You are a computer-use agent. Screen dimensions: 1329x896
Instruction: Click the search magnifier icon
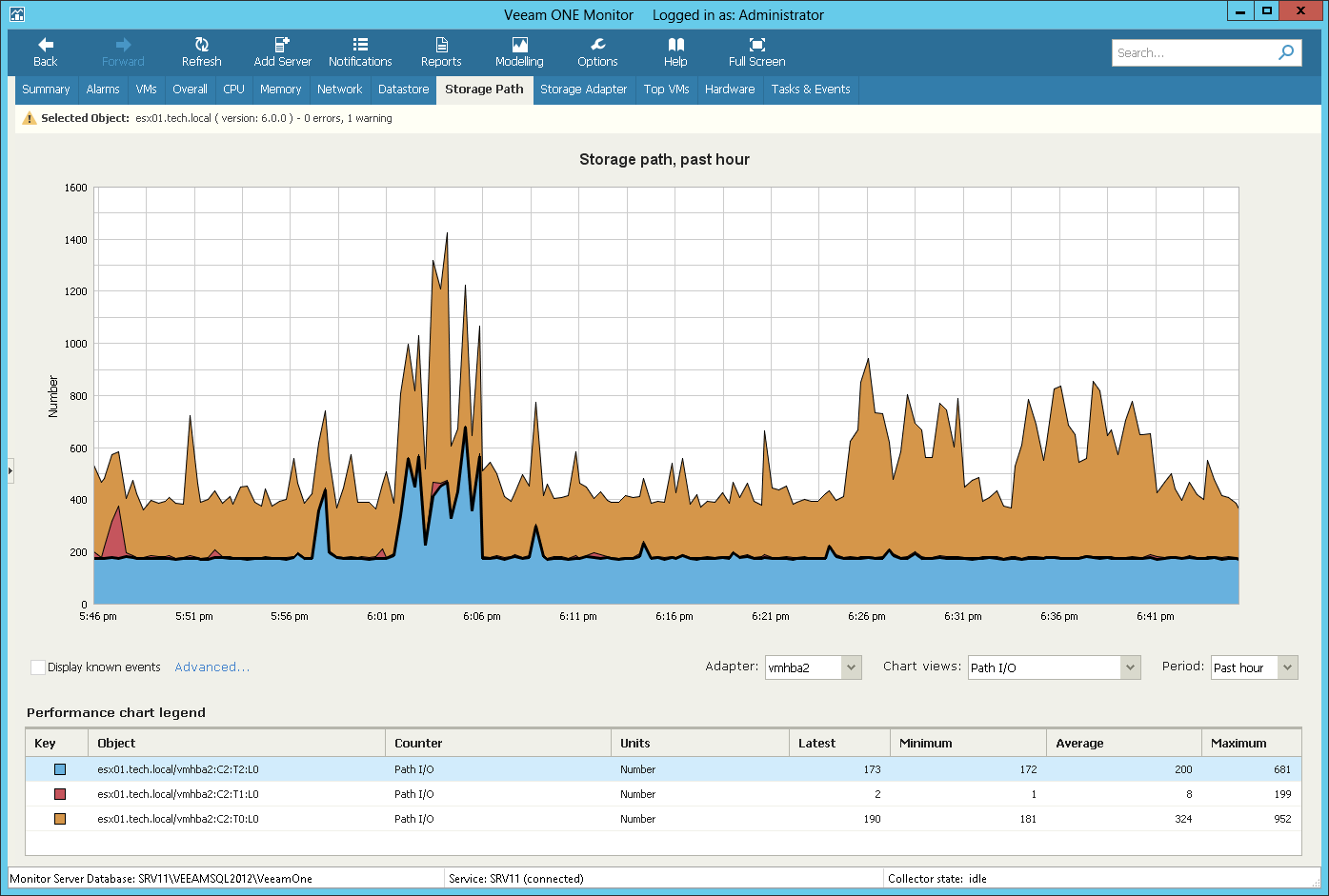[x=1286, y=52]
